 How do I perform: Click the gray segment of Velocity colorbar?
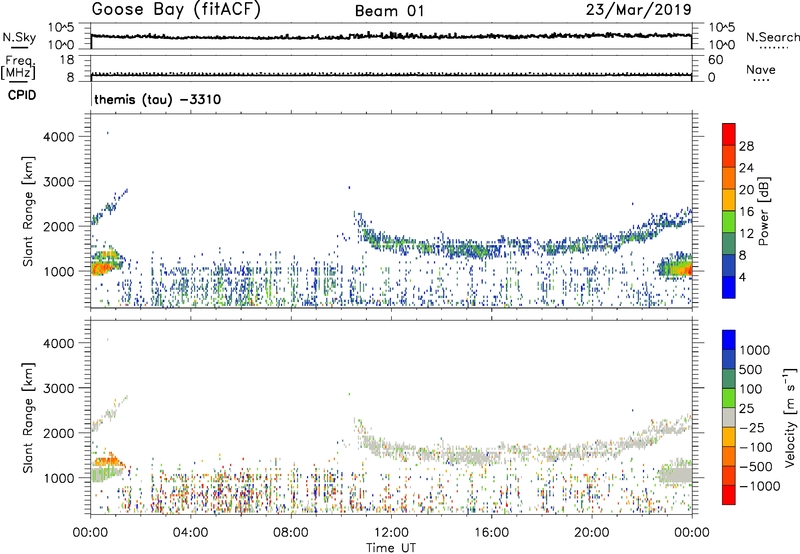click(729, 417)
